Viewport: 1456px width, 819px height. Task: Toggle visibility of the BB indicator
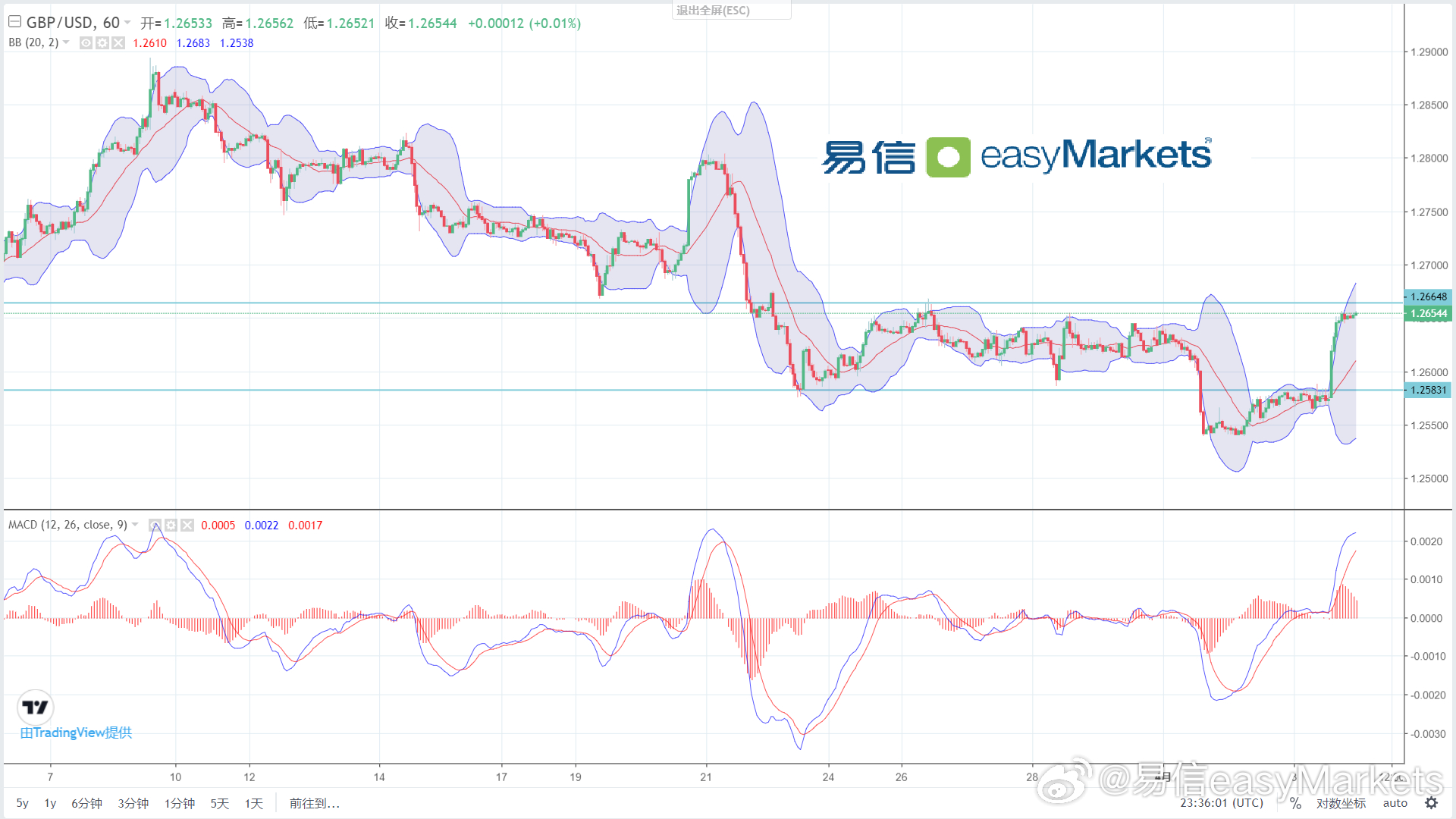(86, 42)
